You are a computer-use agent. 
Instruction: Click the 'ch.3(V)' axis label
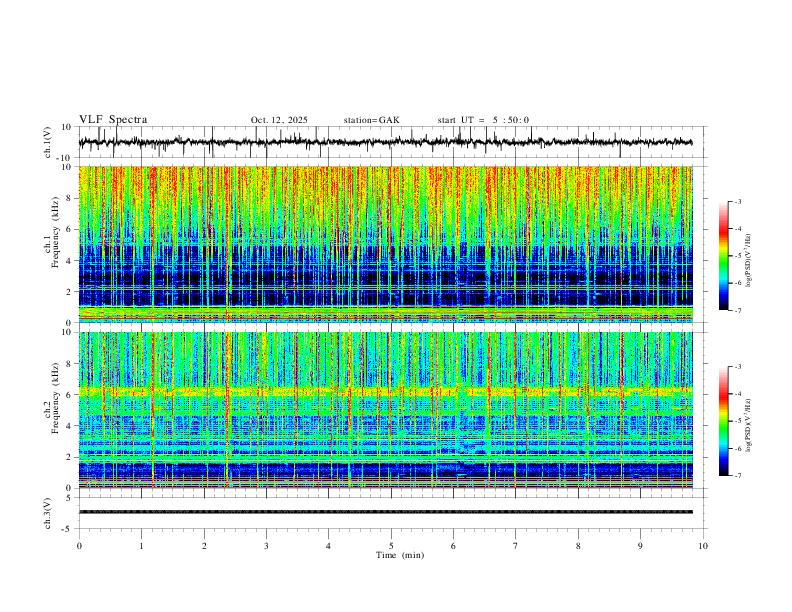[x=48, y=513]
